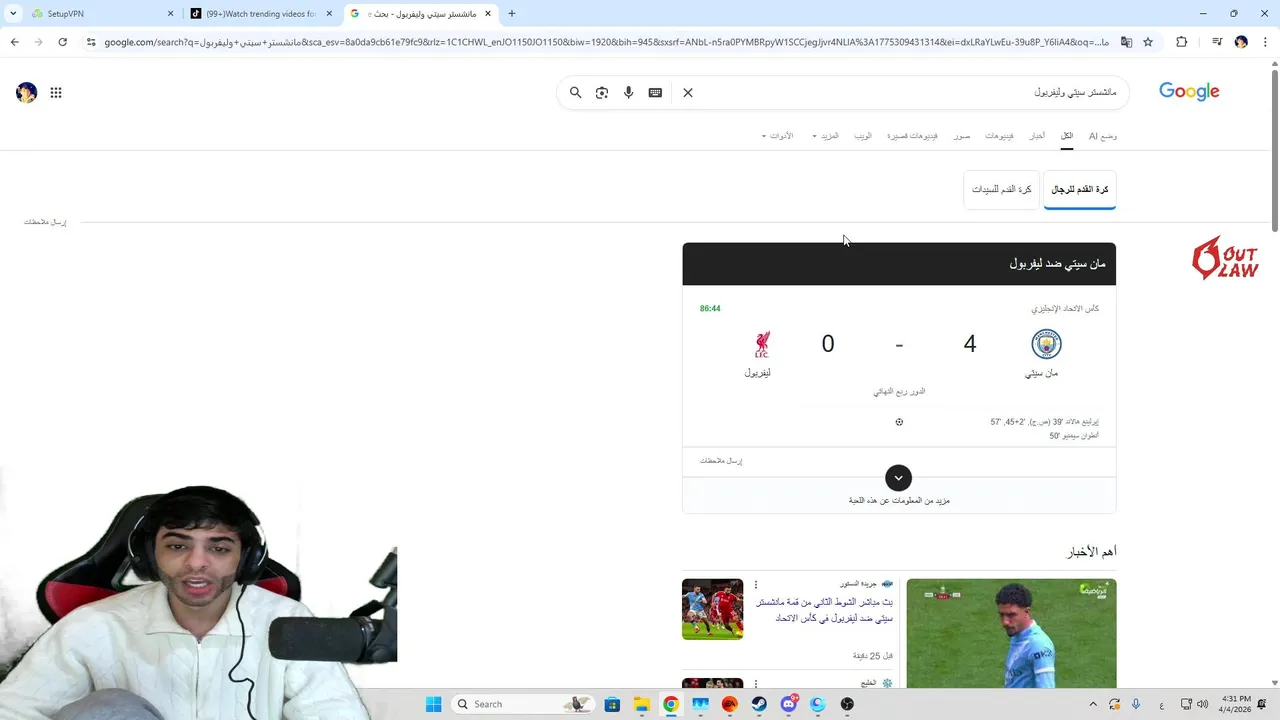Close the TikTok tab
The height and width of the screenshot is (720, 1280).
coord(329,14)
